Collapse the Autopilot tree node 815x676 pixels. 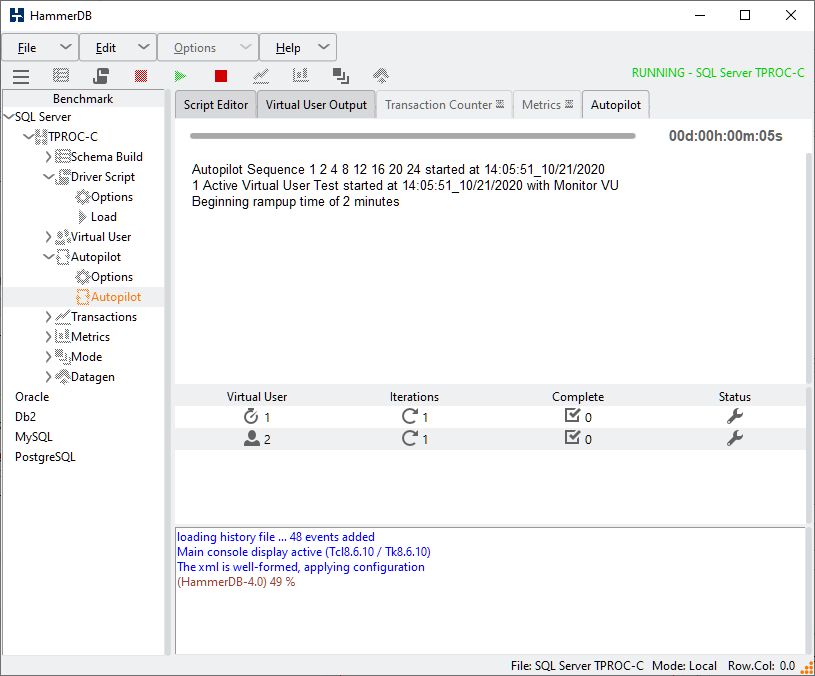[48, 257]
